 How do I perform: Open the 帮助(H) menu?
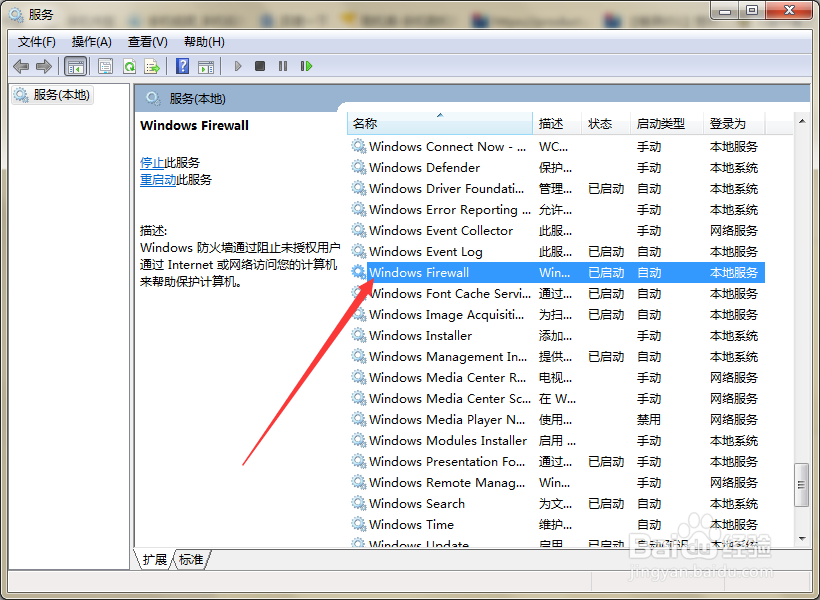click(x=204, y=42)
